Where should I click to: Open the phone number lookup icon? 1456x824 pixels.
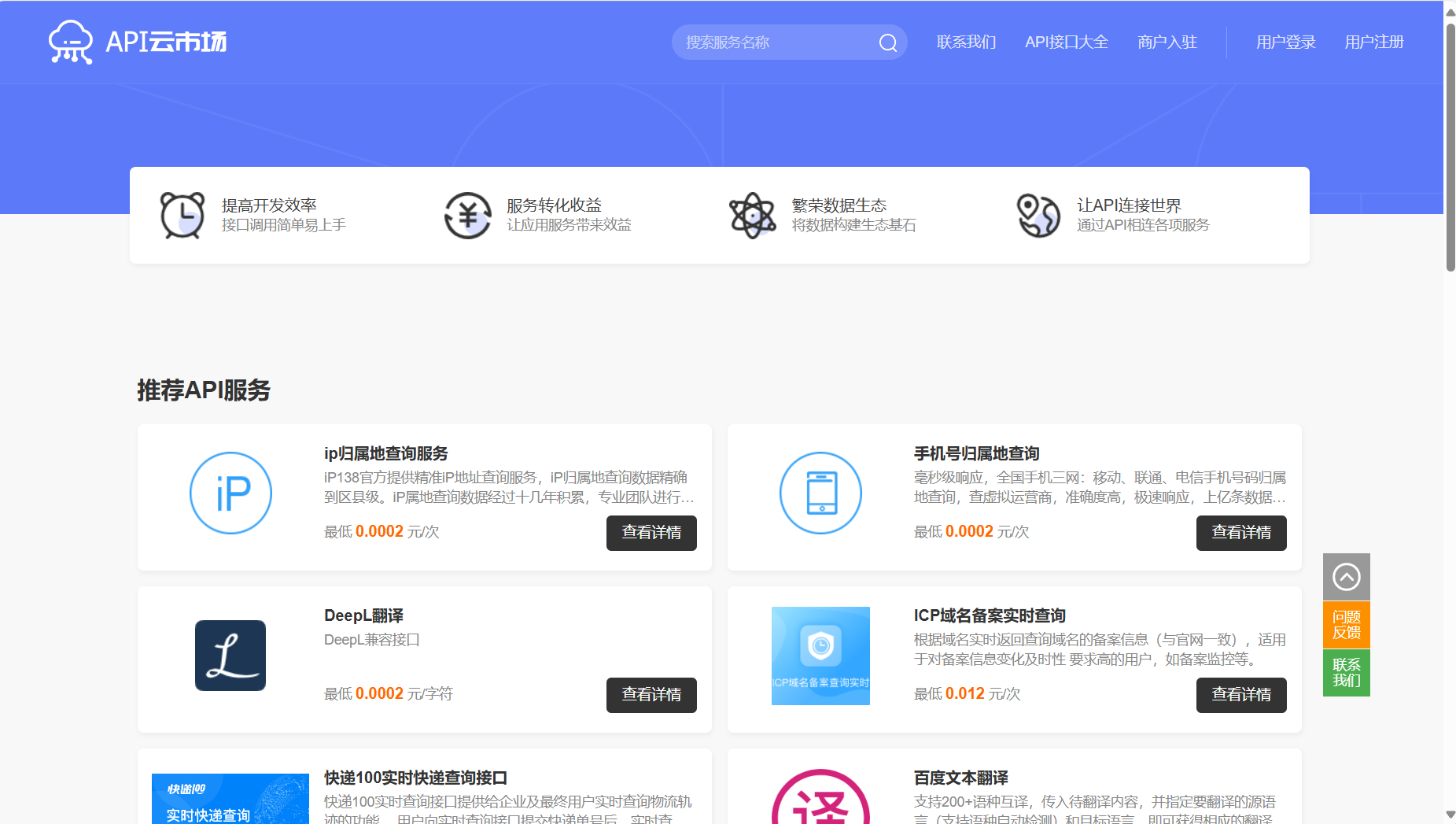click(820, 493)
